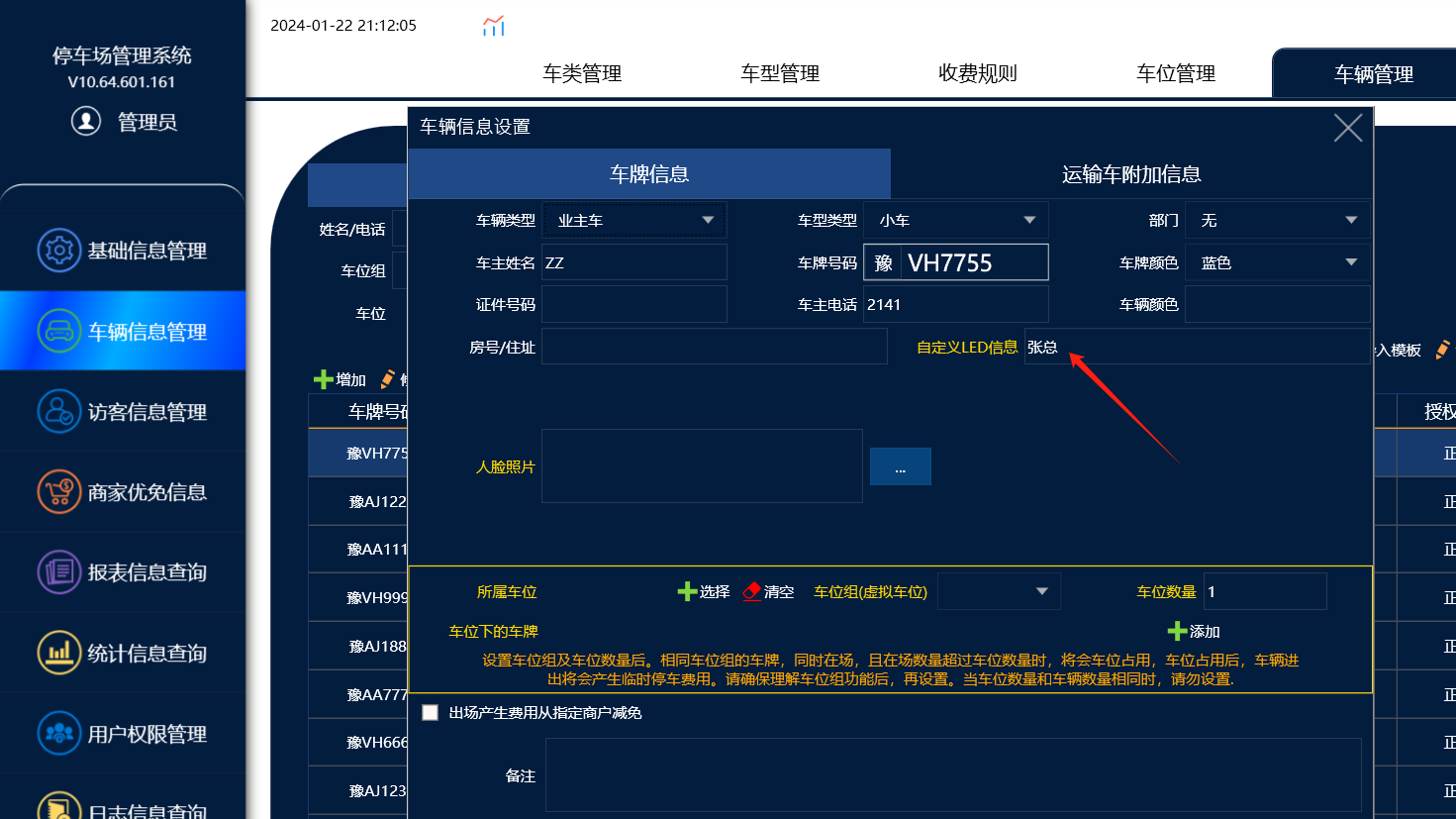Click 自定义LED信息 field containing 张总
Screen dimensions: 1456x819
1198,347
